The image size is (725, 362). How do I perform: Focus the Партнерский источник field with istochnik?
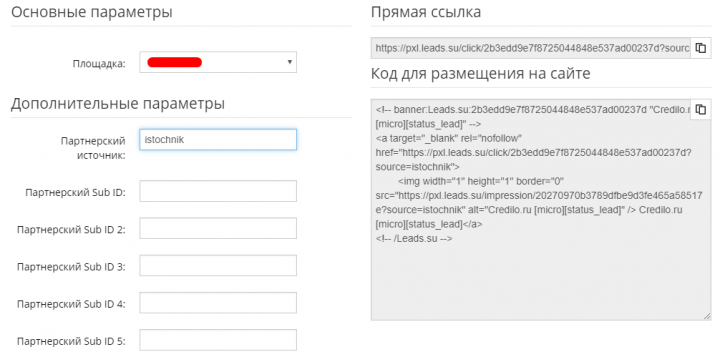pyautogui.click(x=218, y=139)
